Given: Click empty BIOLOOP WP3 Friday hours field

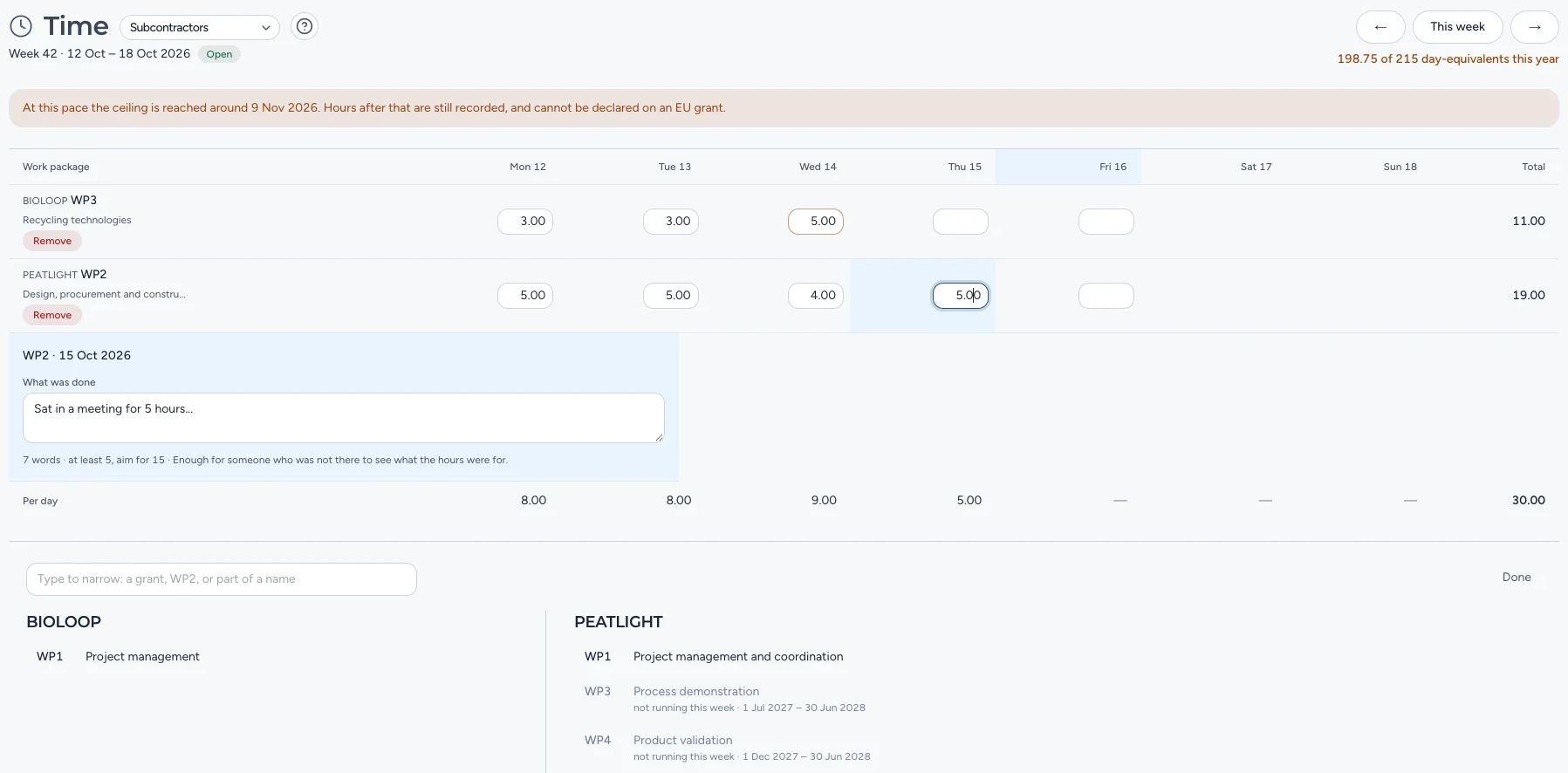Looking at the screenshot, I should coord(1106,222).
